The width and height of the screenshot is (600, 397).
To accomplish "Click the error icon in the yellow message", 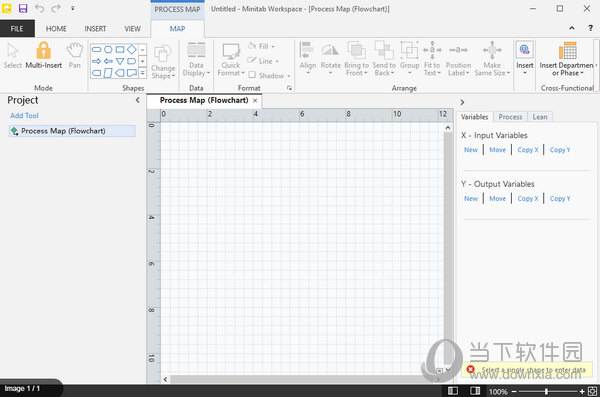I will point(471,369).
